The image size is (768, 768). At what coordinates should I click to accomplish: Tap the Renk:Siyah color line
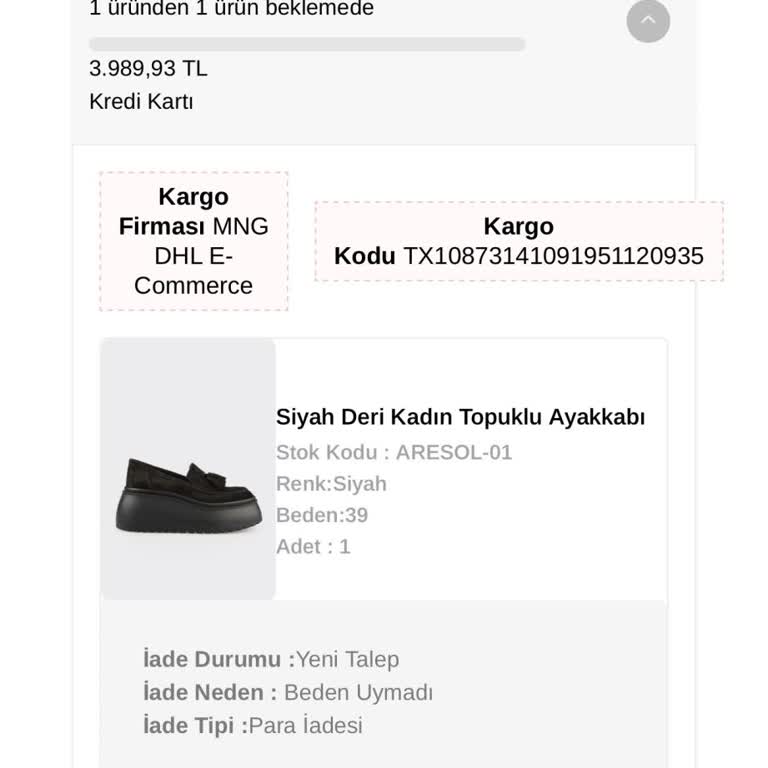tap(331, 484)
